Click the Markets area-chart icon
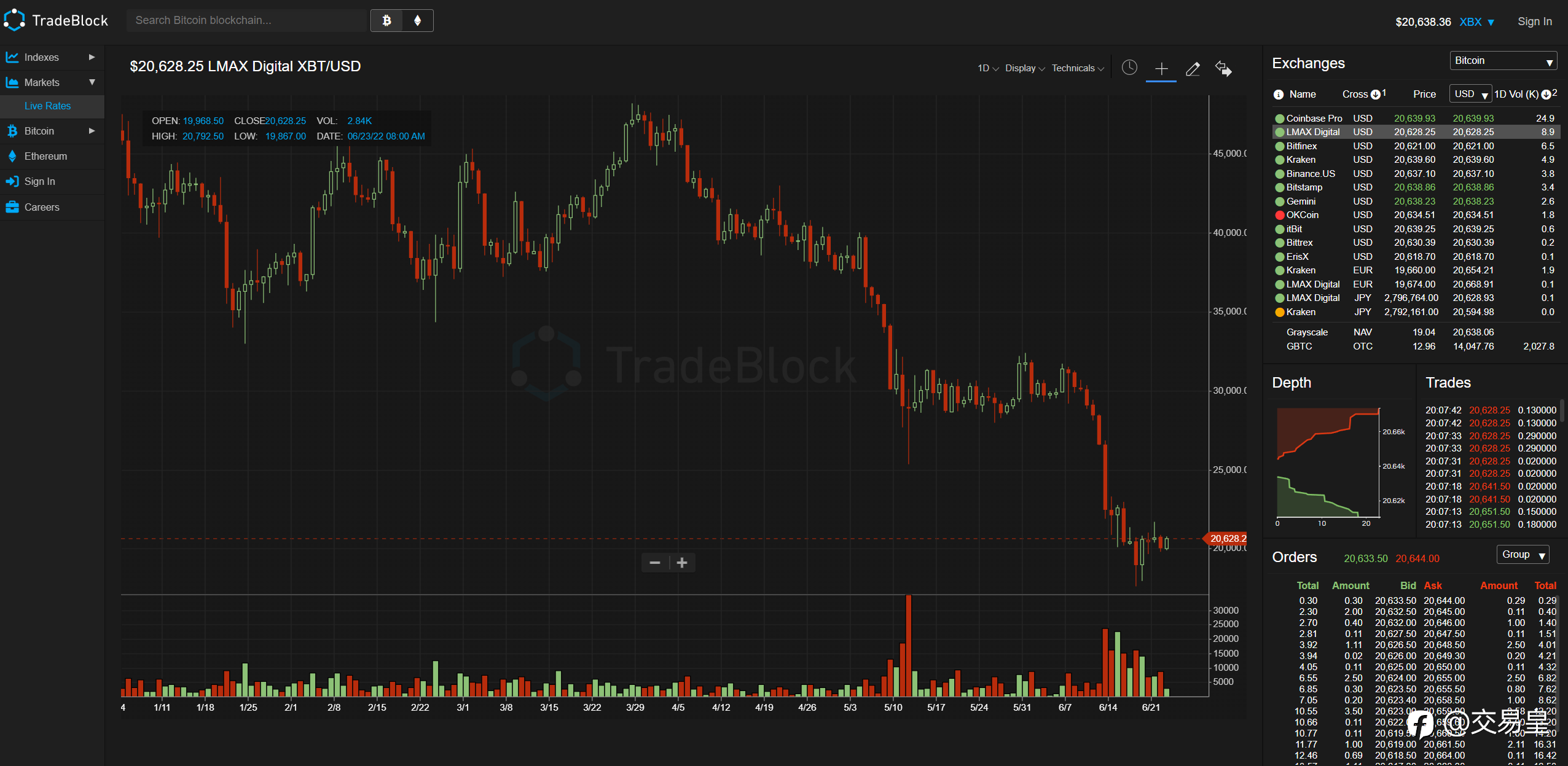This screenshot has height=766, width=1568. tap(12, 82)
